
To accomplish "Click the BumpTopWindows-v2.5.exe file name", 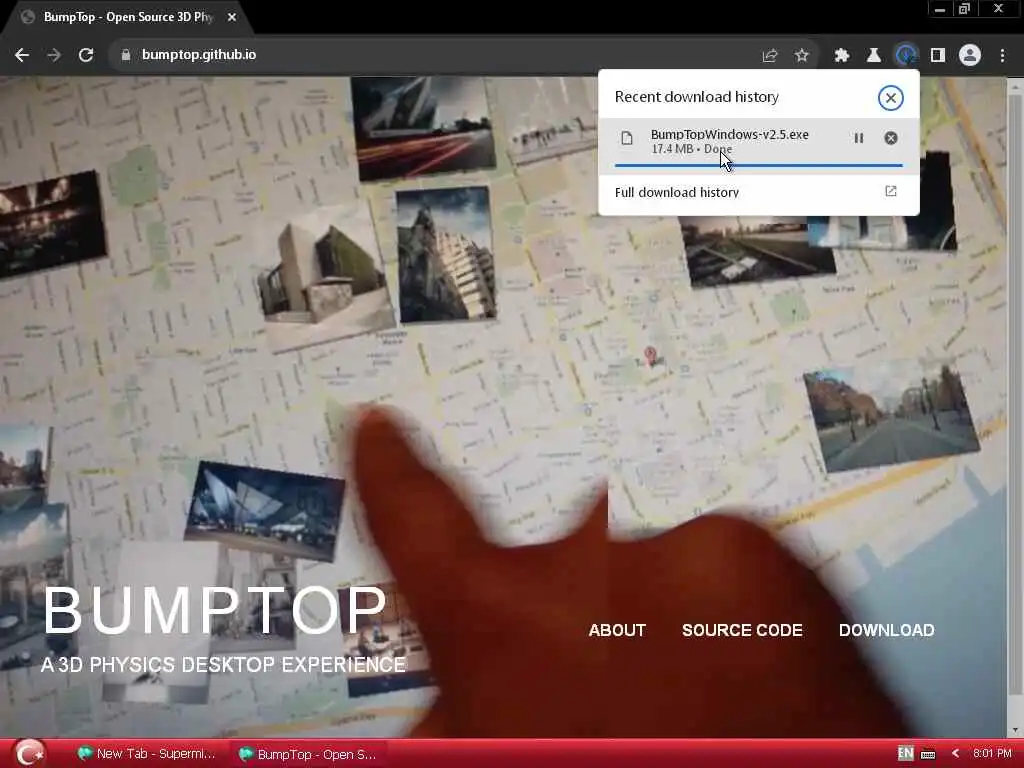I will tap(729, 134).
